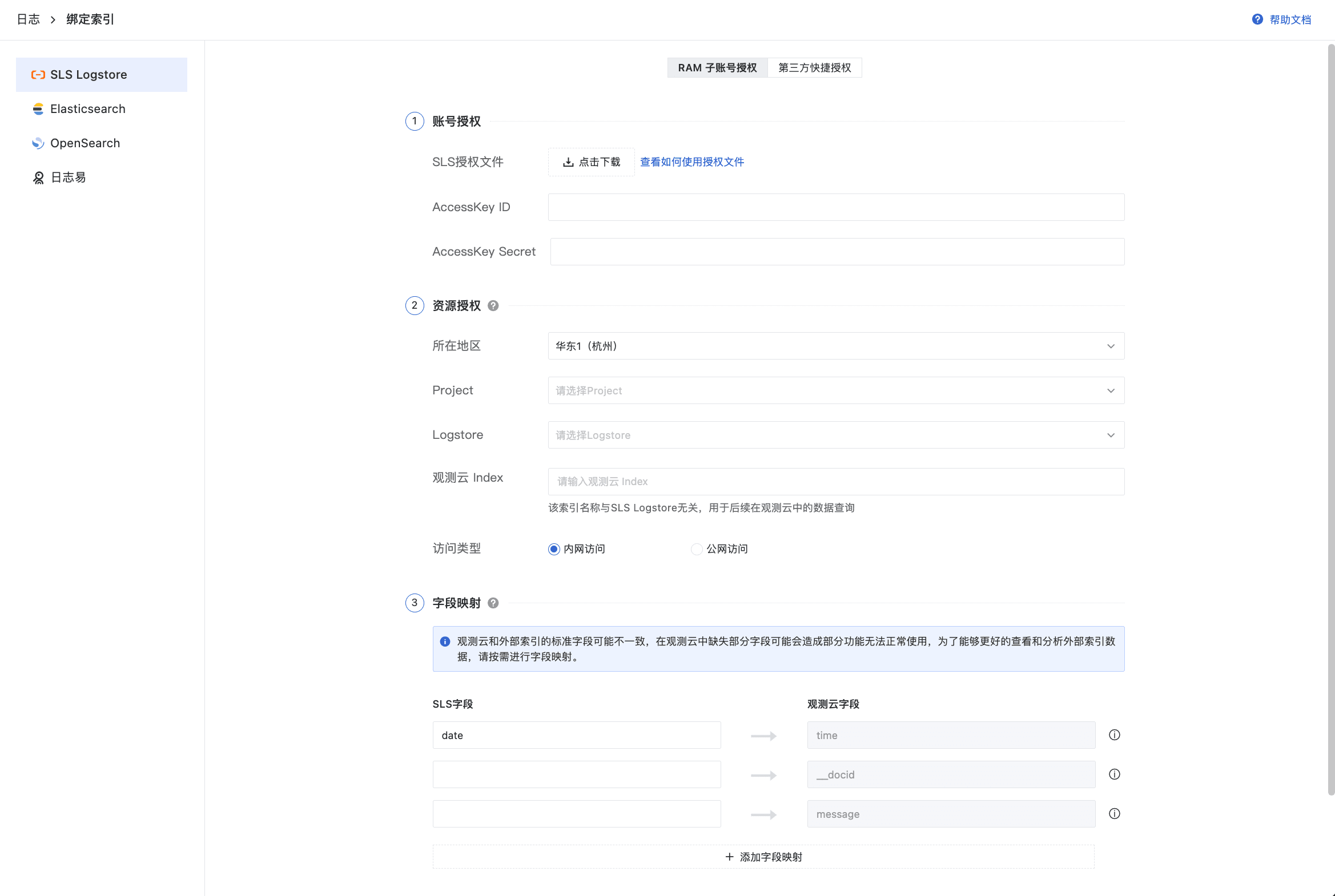Select Elasticsearch in the sidebar
Screen dimensions: 1335x896
[x=102, y=109]
